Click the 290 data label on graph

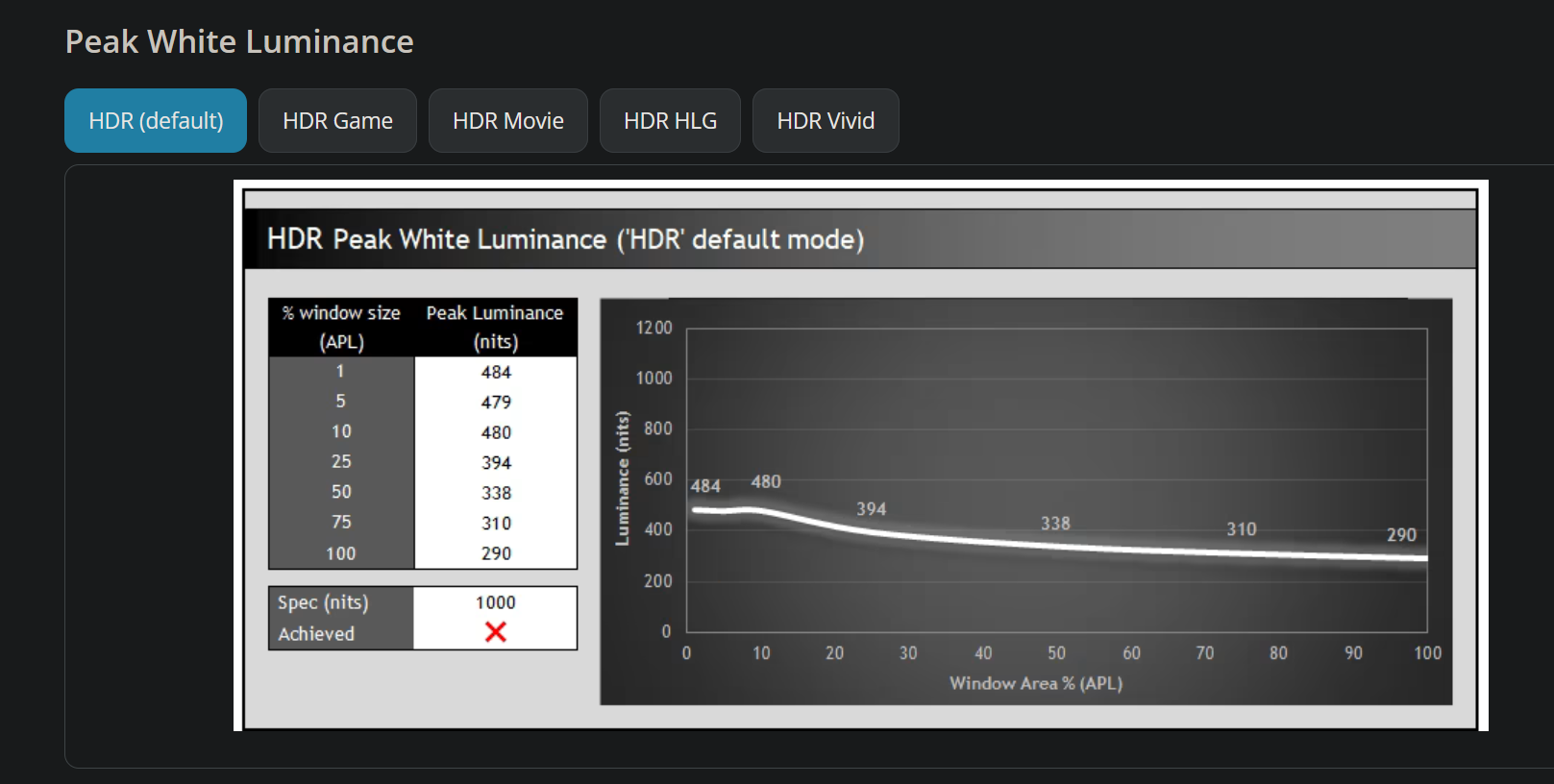coord(1400,535)
